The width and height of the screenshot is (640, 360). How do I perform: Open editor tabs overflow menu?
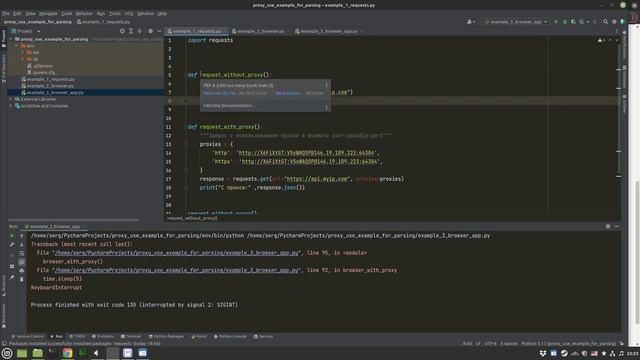617,31
